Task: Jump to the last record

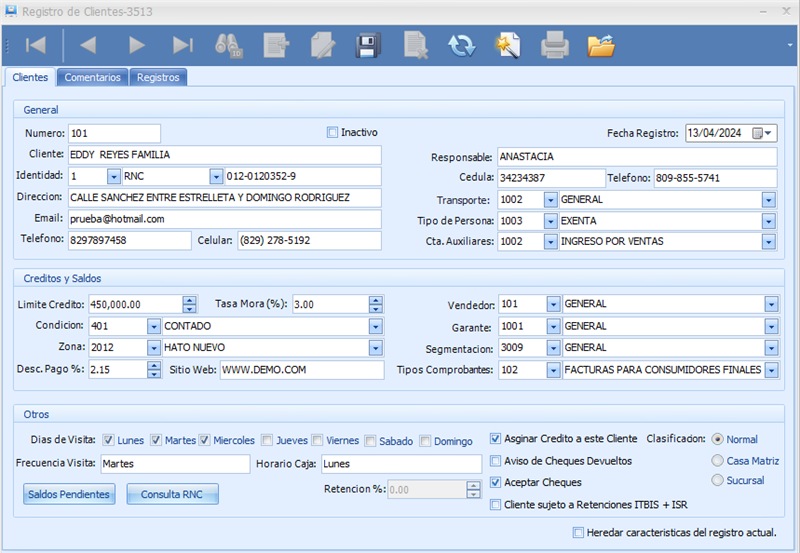Action: click(x=182, y=45)
